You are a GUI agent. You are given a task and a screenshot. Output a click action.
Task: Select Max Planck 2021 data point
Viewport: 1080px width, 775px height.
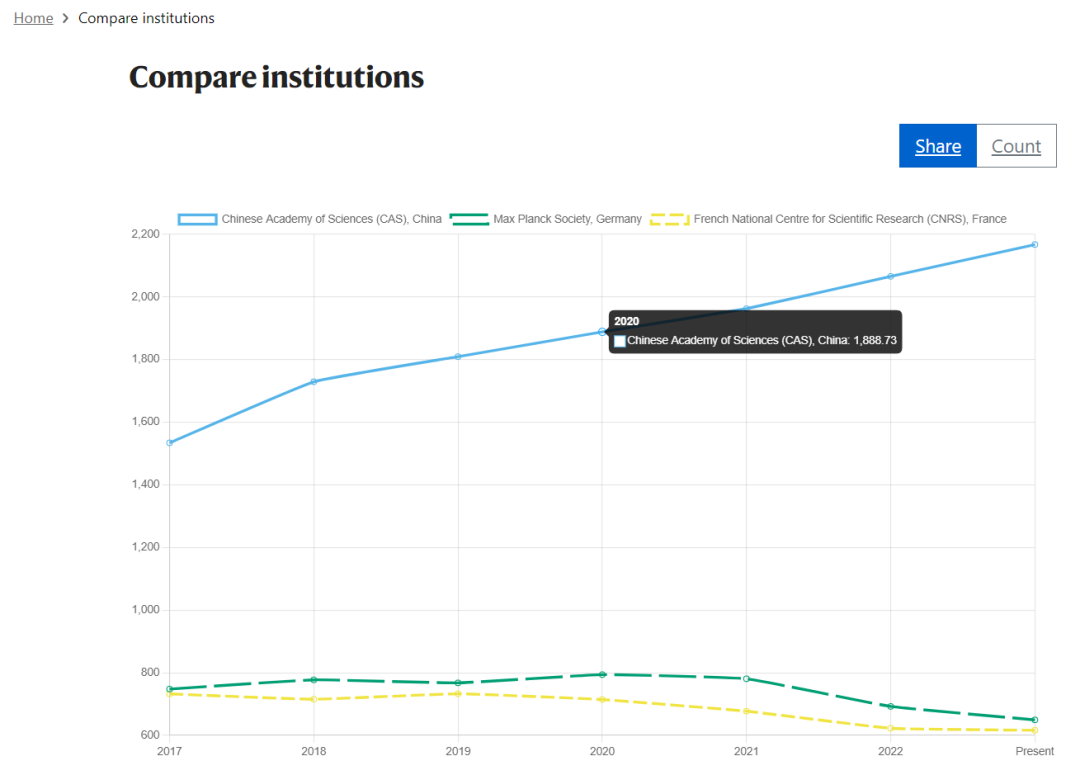point(746,679)
